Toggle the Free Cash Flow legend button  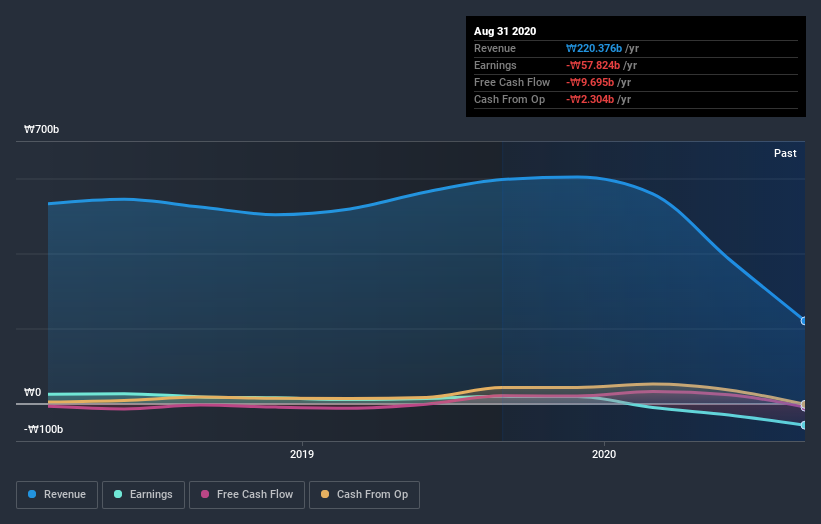pyautogui.click(x=247, y=495)
